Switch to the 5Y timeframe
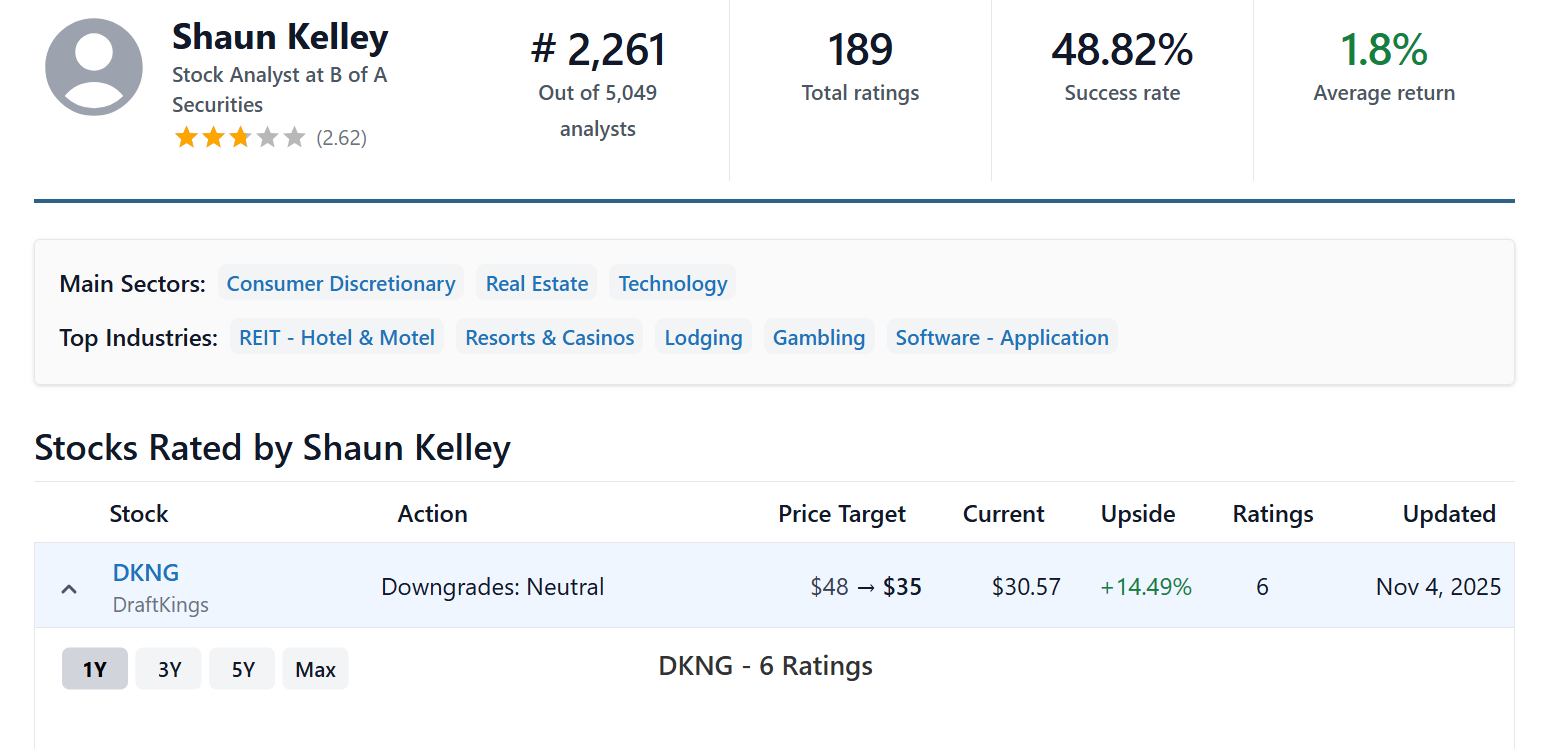The height and width of the screenshot is (749, 1551). coord(241,668)
